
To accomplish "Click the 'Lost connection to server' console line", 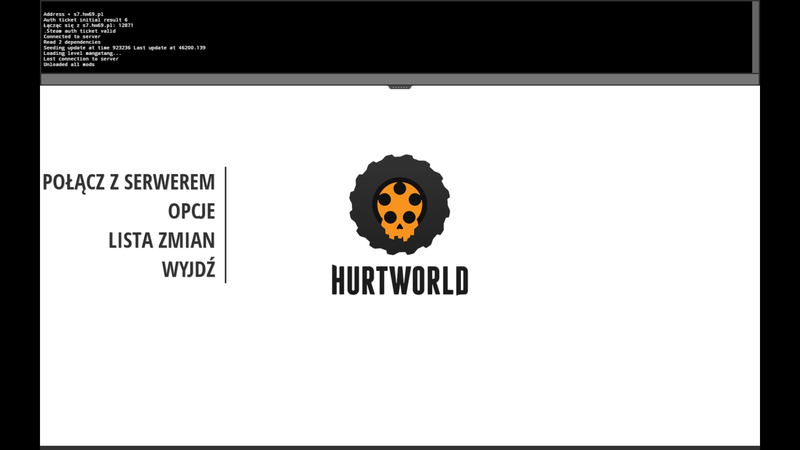I will (x=81, y=59).
